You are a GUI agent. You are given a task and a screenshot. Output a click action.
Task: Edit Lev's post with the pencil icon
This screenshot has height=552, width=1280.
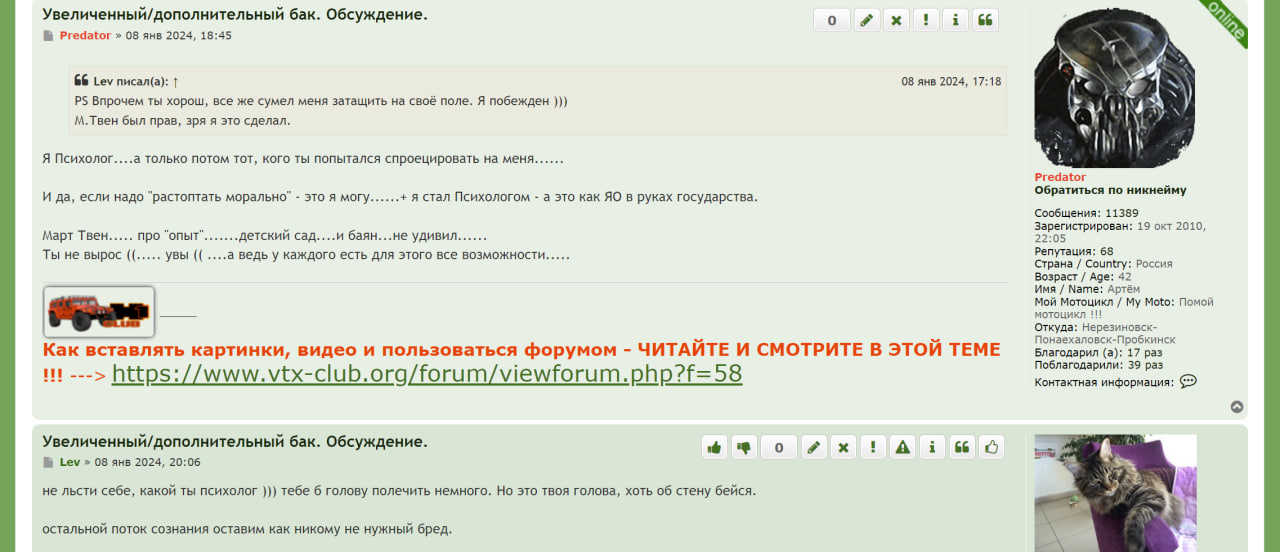[x=814, y=447]
